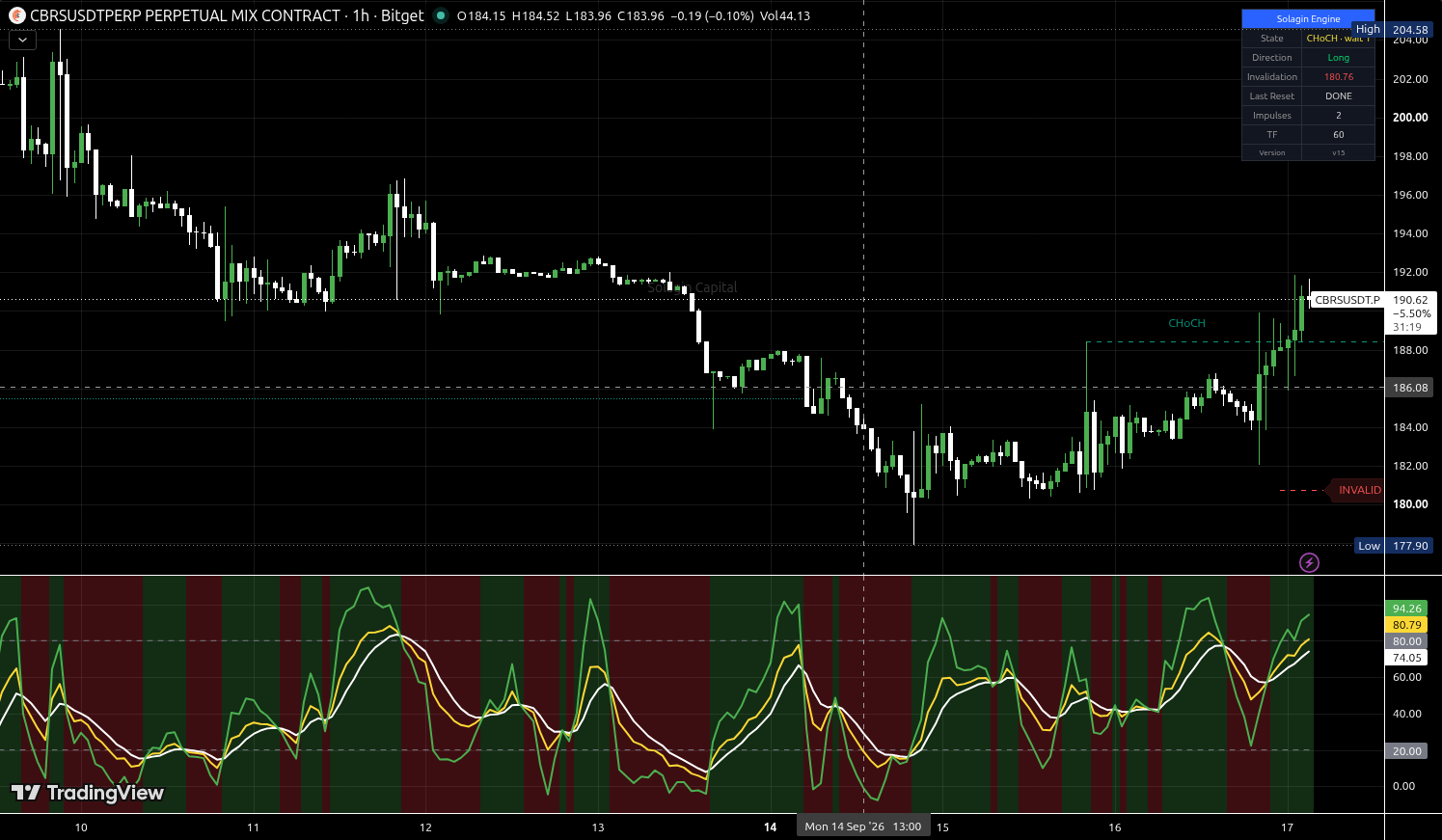Viewport: 1442px width, 840px height.
Task: Select the change value "−0.19 (−0.10%)"
Action: [712, 16]
